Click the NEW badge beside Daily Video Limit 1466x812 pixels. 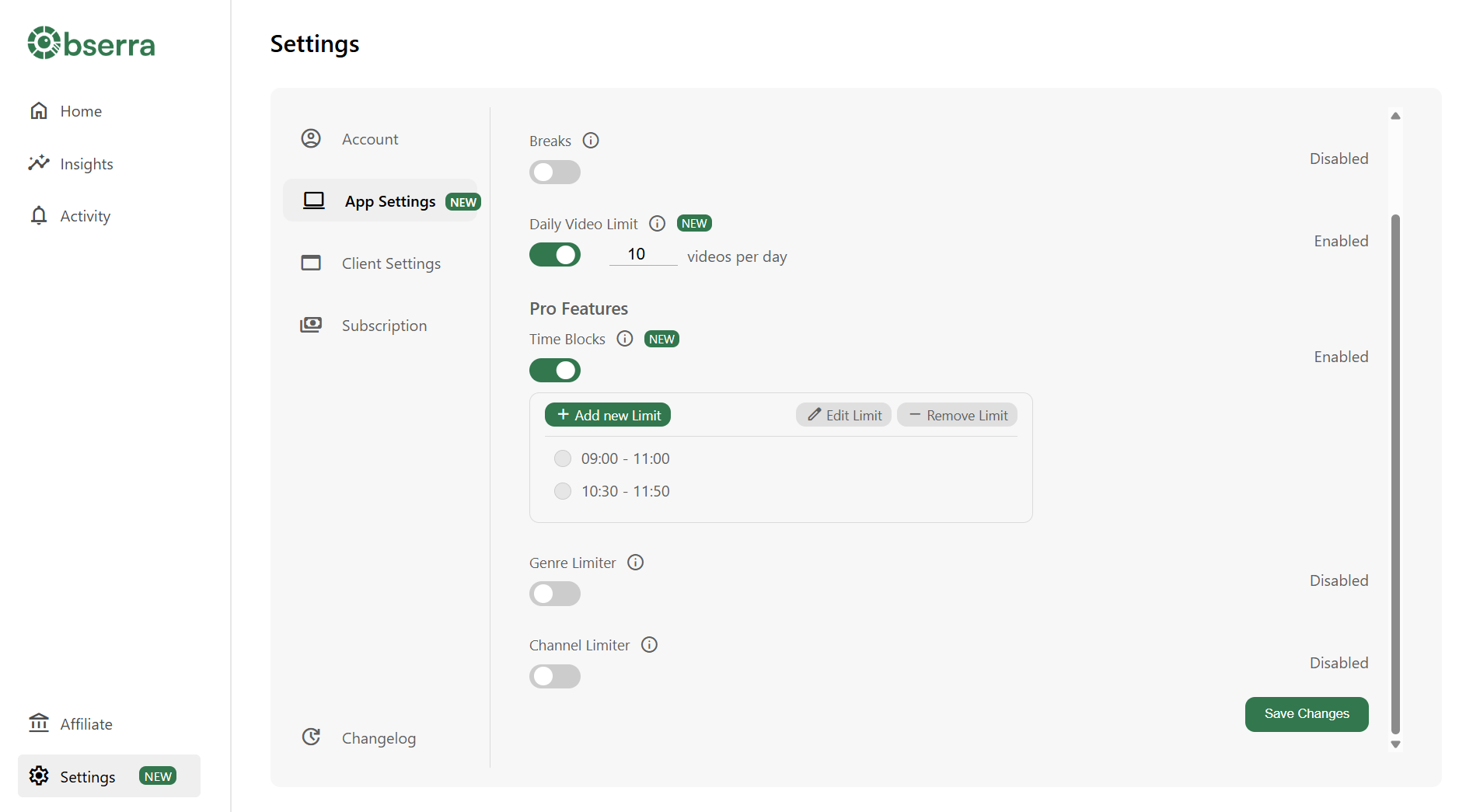(694, 224)
